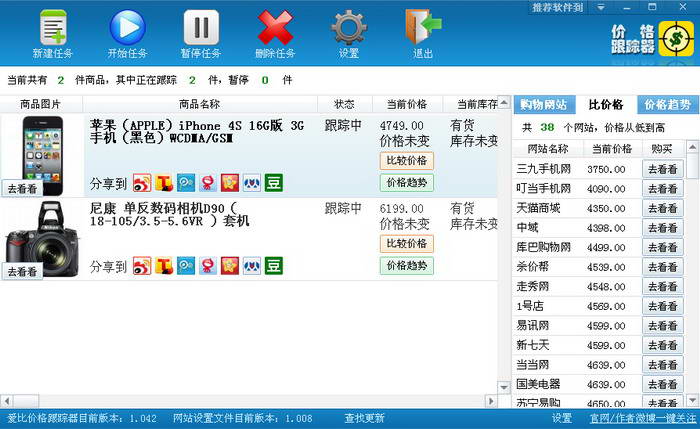Click 去看看 for 1号店
Viewport: 700px width, 429px height.
point(663,306)
